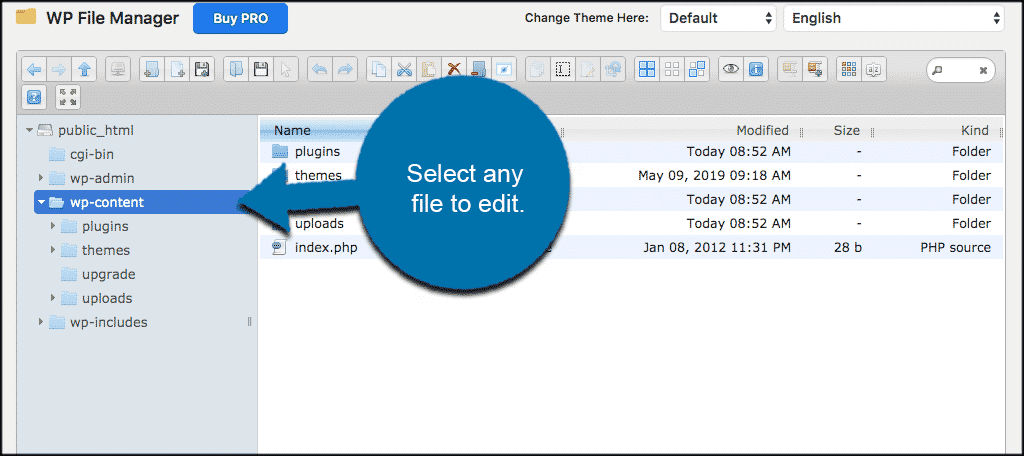Image resolution: width=1024 pixels, height=456 pixels.
Task: Expand the wp-admin tree arrow
Action: point(41,178)
